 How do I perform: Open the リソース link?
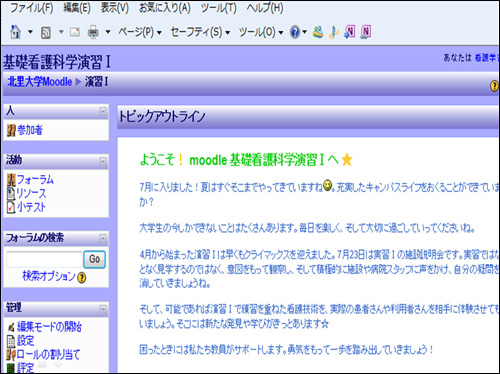click(31, 193)
